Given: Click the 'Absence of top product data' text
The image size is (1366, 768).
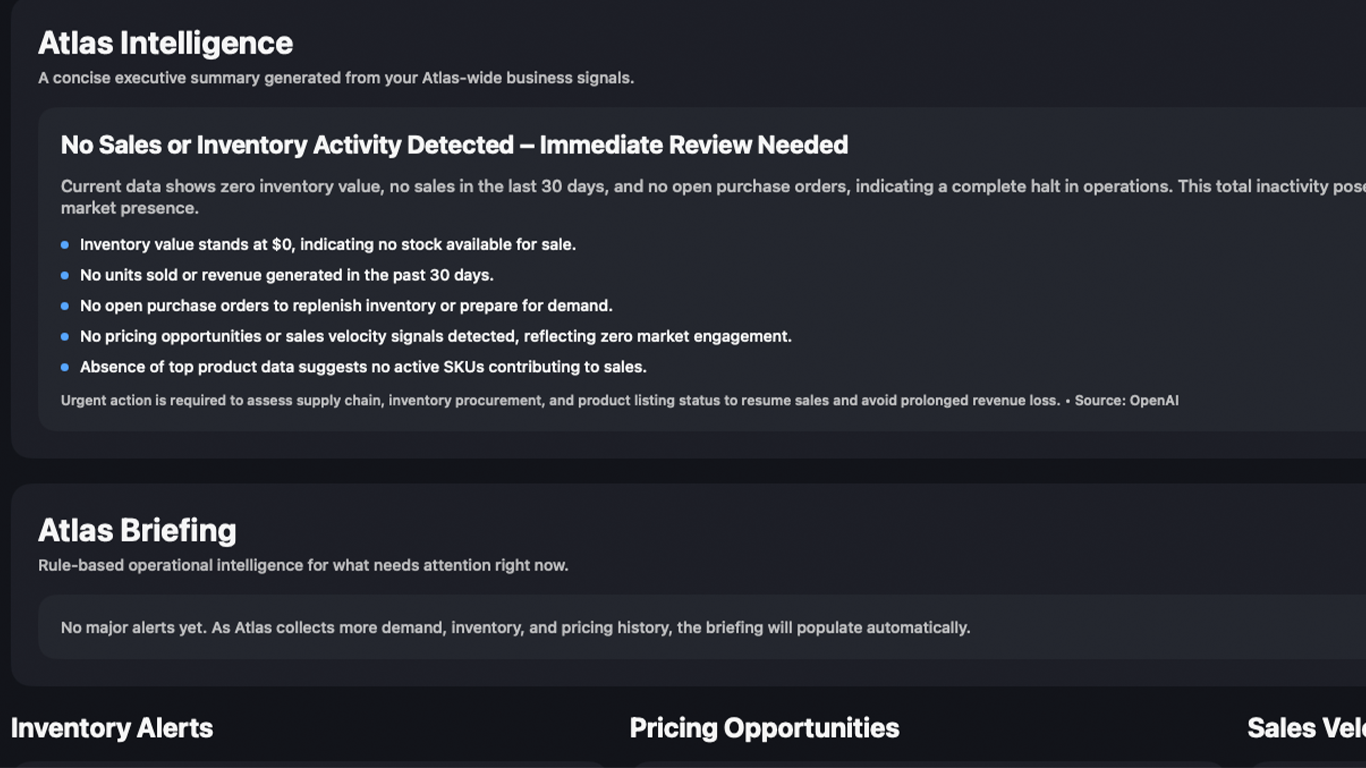Looking at the screenshot, I should 363,367.
